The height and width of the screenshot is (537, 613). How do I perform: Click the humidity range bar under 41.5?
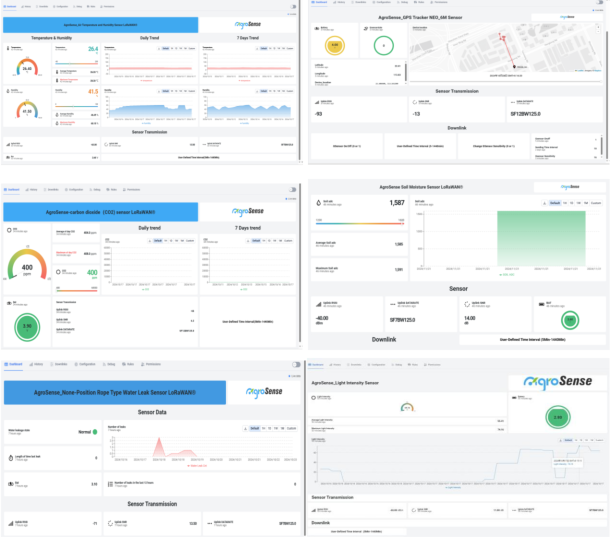click(x=76, y=106)
